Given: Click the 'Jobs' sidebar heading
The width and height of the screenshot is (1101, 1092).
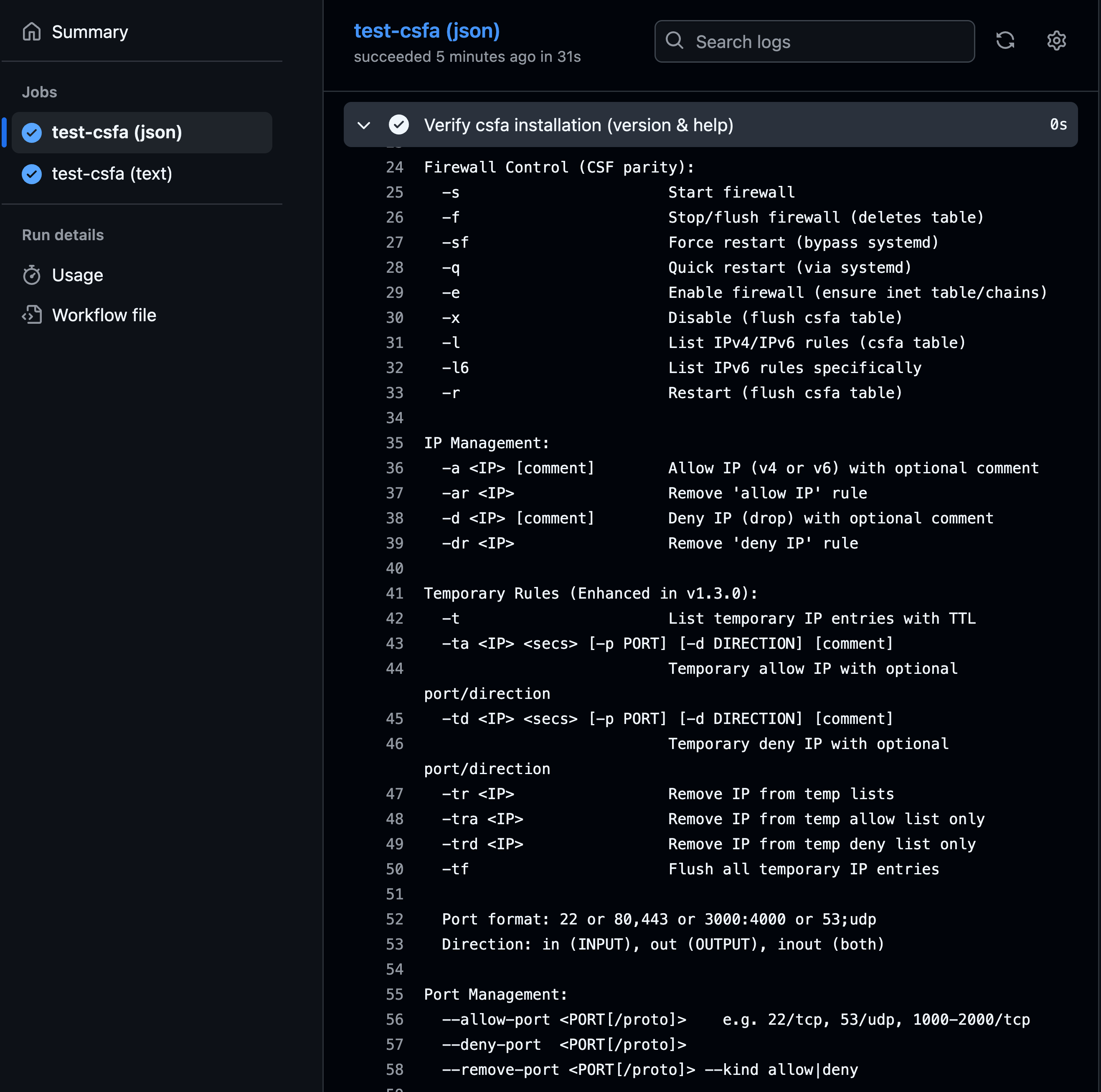Looking at the screenshot, I should point(39,92).
